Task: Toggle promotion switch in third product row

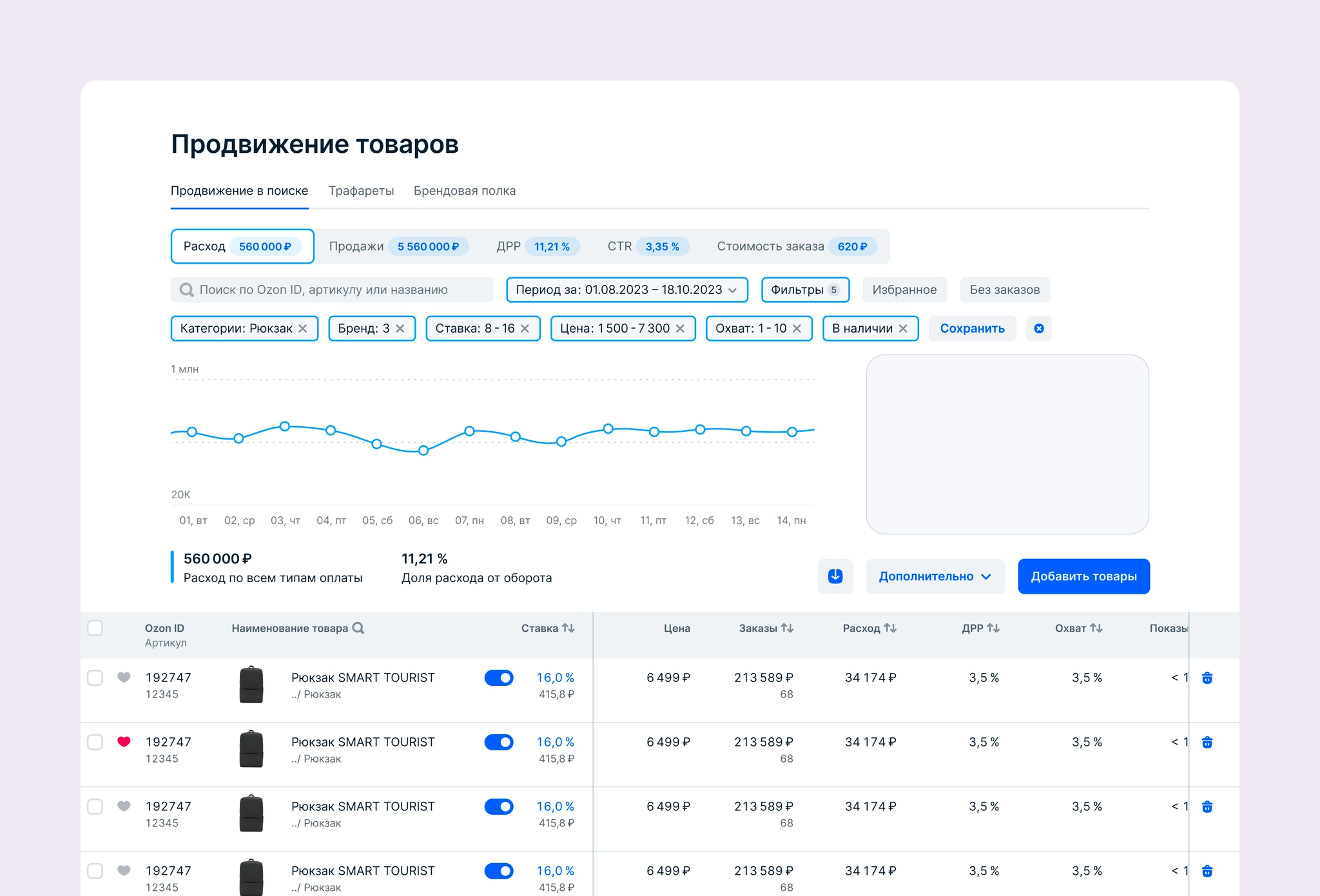Action: tap(499, 806)
